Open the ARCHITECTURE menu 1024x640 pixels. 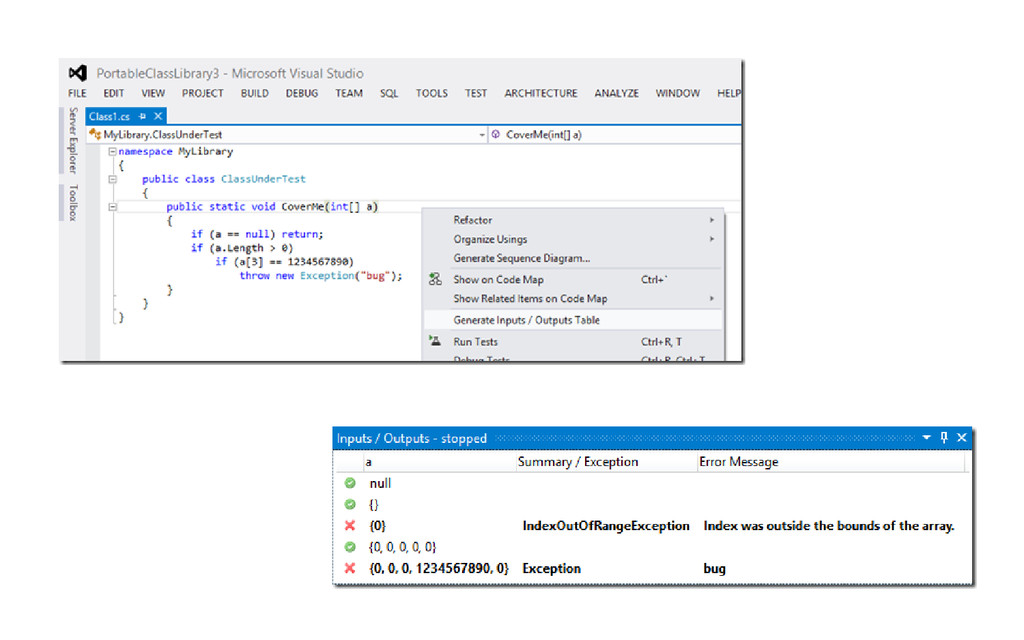tap(541, 93)
